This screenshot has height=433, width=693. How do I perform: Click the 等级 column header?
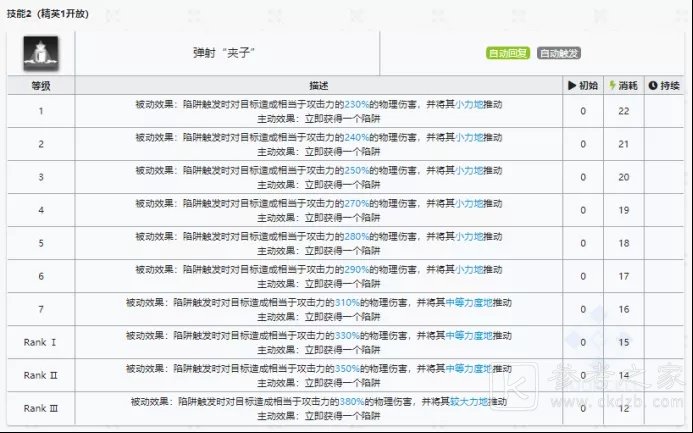[40, 85]
